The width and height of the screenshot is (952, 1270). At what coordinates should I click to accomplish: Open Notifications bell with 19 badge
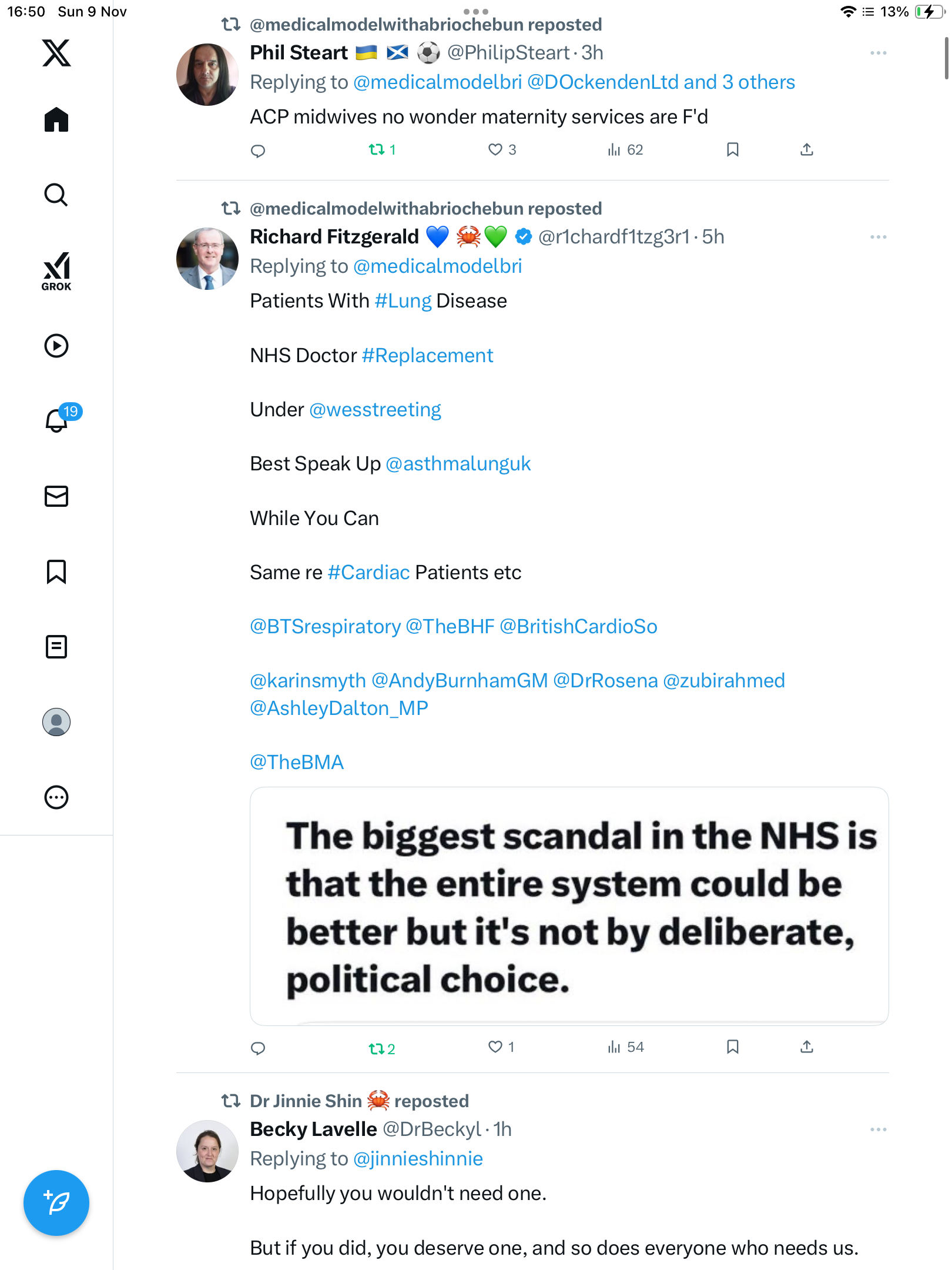pyautogui.click(x=58, y=420)
